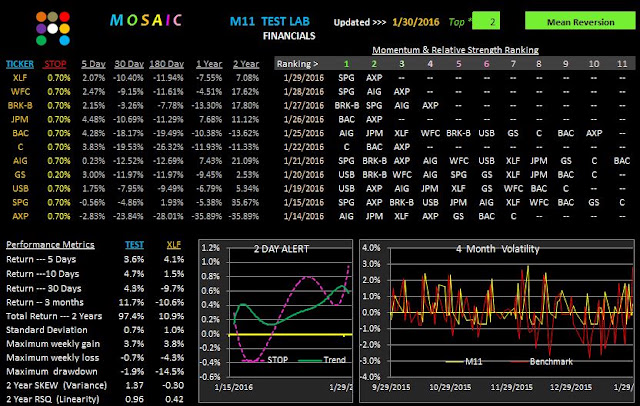Click the 2 DAY ALERT chart
Viewport: 640px width, 406px height.
pos(276,321)
